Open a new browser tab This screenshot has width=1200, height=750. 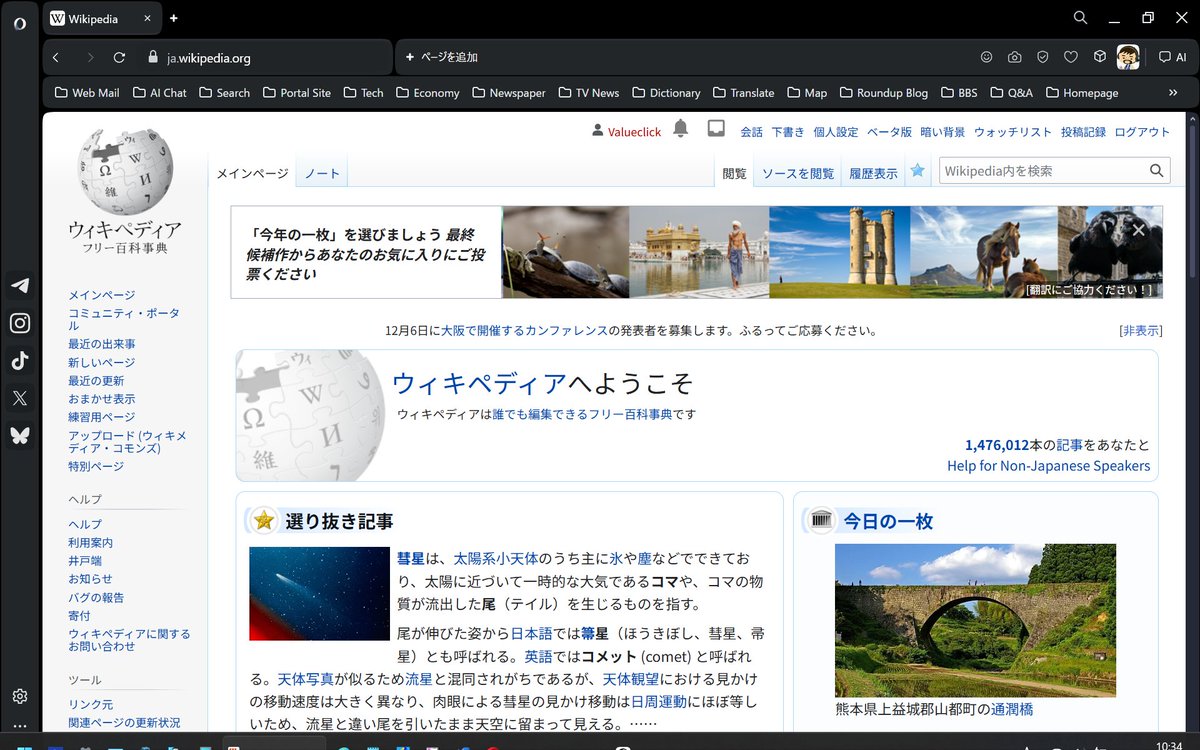[174, 18]
